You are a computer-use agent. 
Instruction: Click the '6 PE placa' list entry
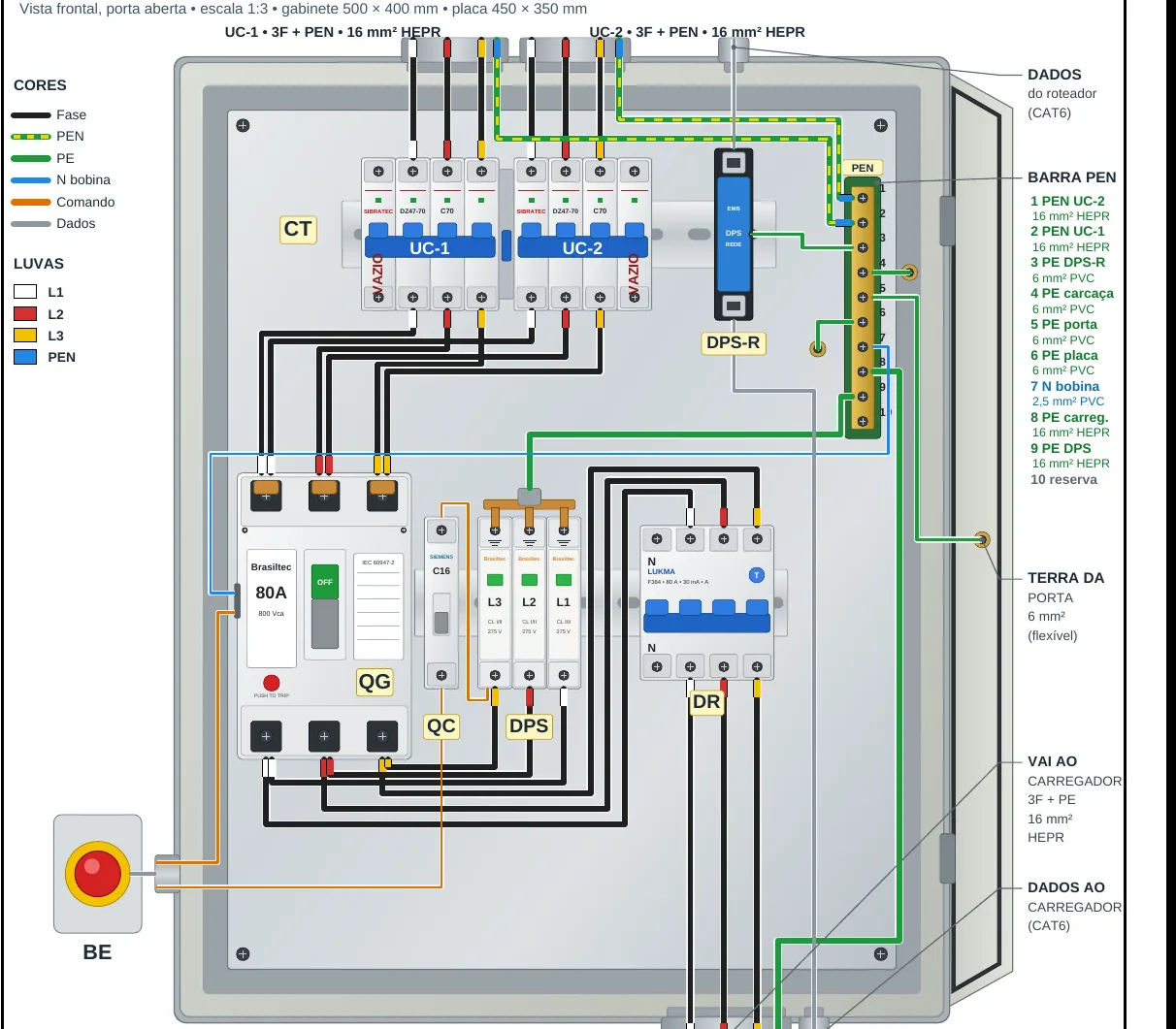1064,356
